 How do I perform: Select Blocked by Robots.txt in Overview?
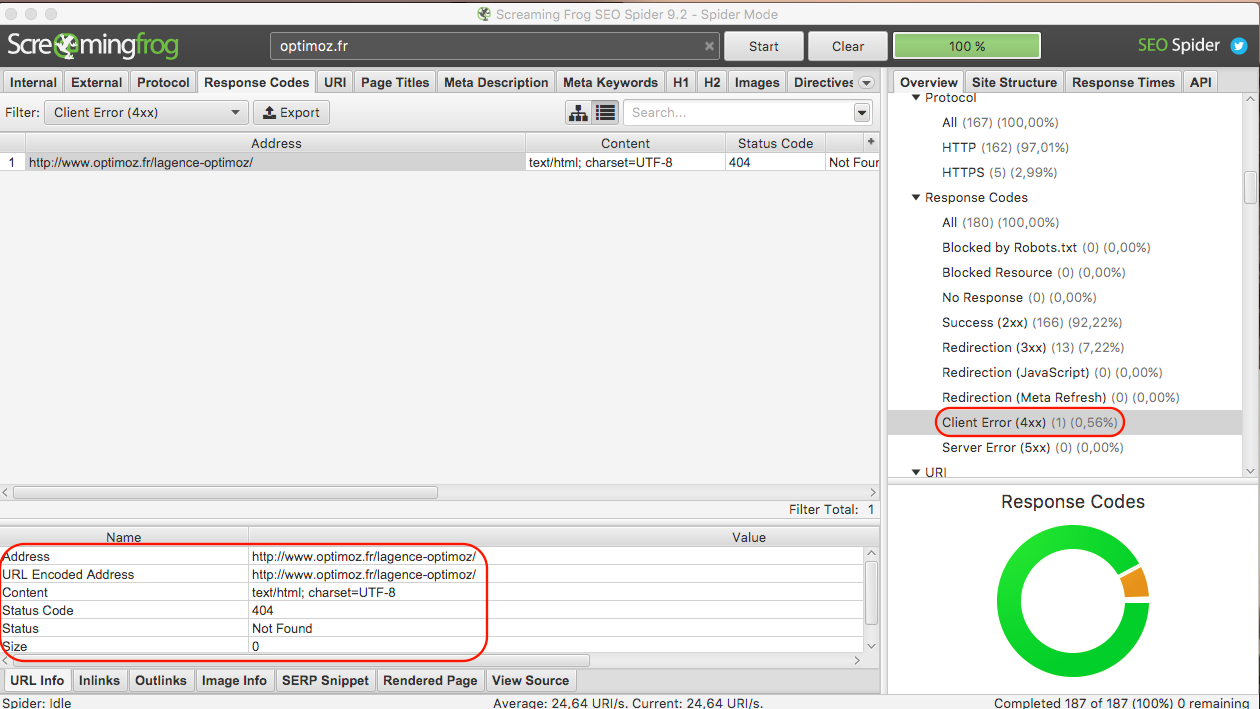click(x=1046, y=248)
